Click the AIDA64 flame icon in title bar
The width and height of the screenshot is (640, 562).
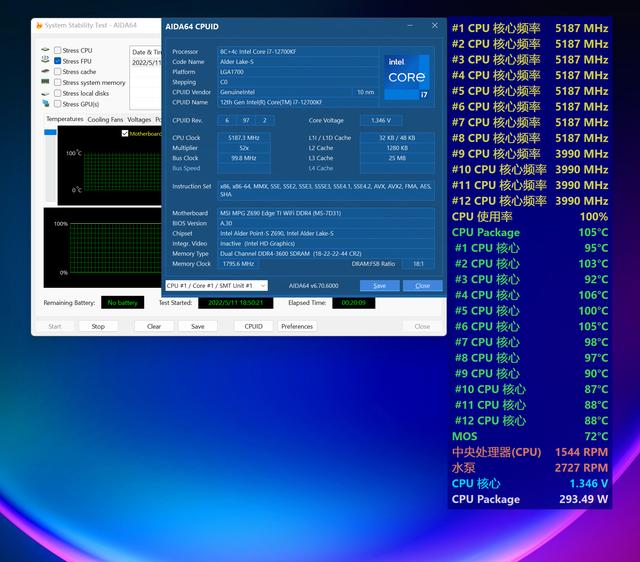coord(38,25)
